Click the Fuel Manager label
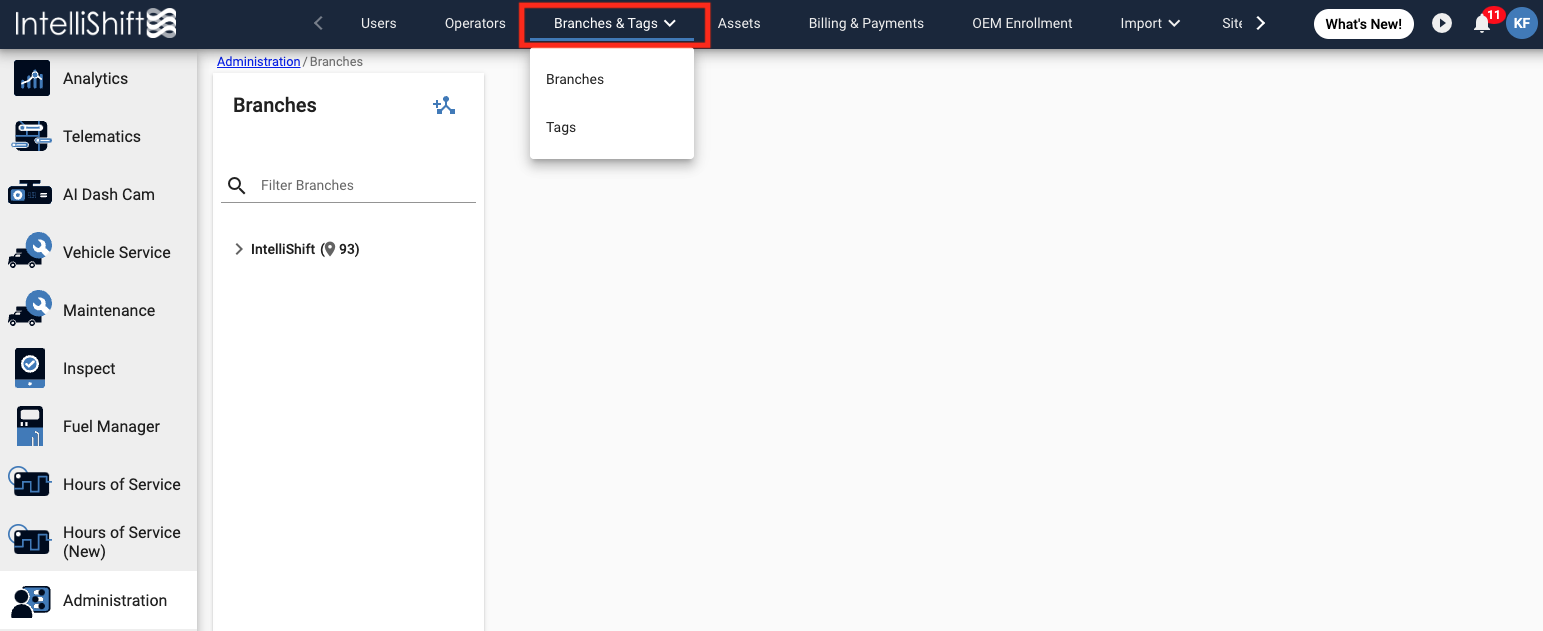1543x631 pixels. tap(111, 426)
